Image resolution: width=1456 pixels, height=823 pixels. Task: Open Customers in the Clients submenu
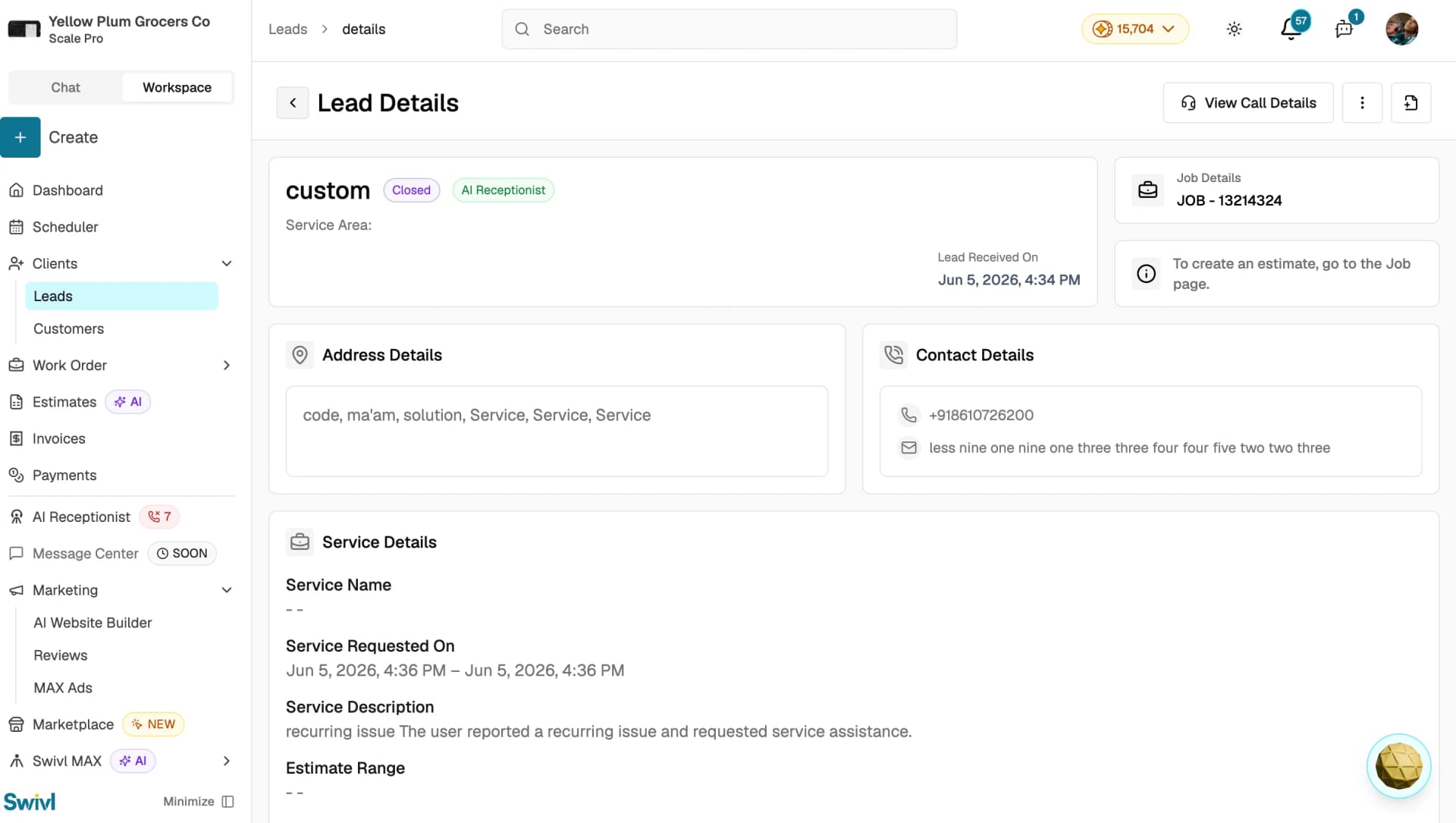click(x=68, y=328)
